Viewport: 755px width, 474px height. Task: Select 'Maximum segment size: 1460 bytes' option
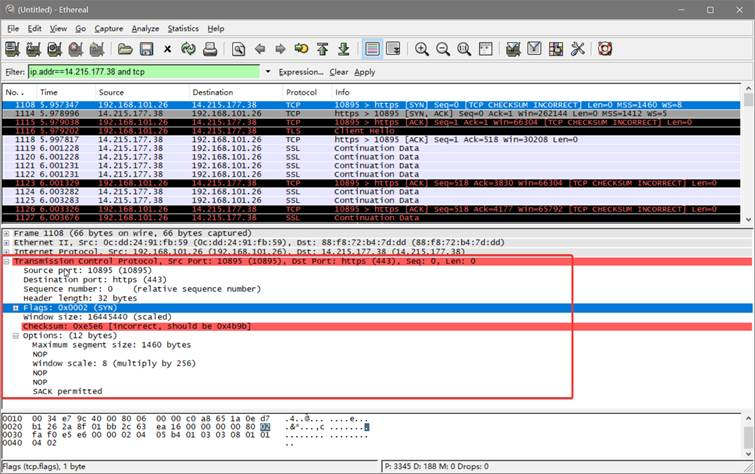pos(112,345)
